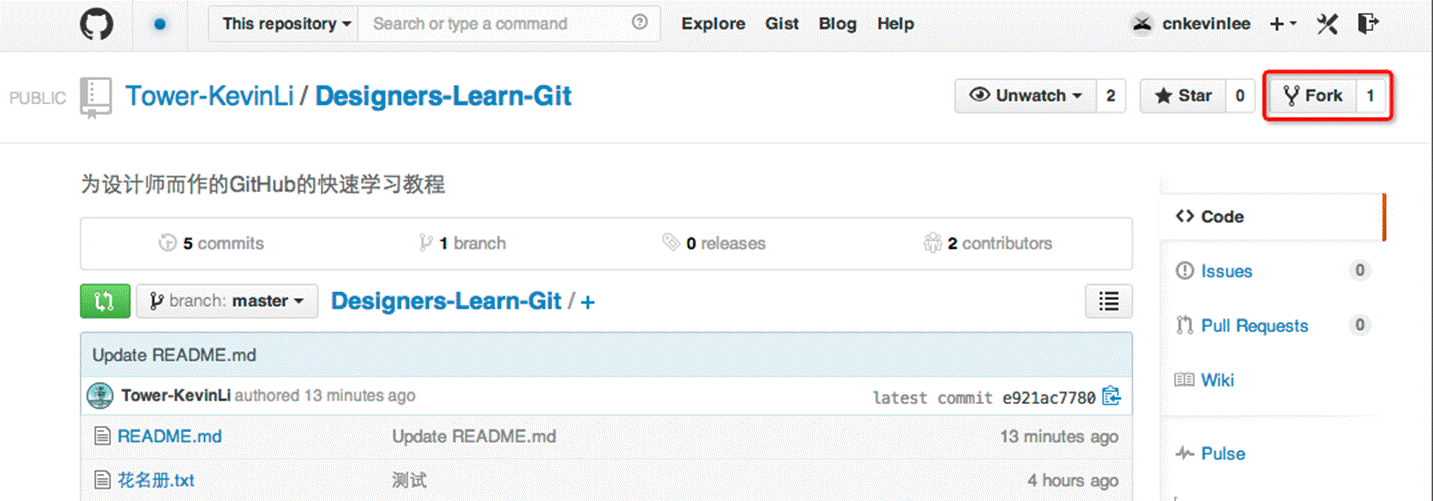
Task: Open Designers-Learn-Git breadcrumb path link
Action: click(x=446, y=301)
